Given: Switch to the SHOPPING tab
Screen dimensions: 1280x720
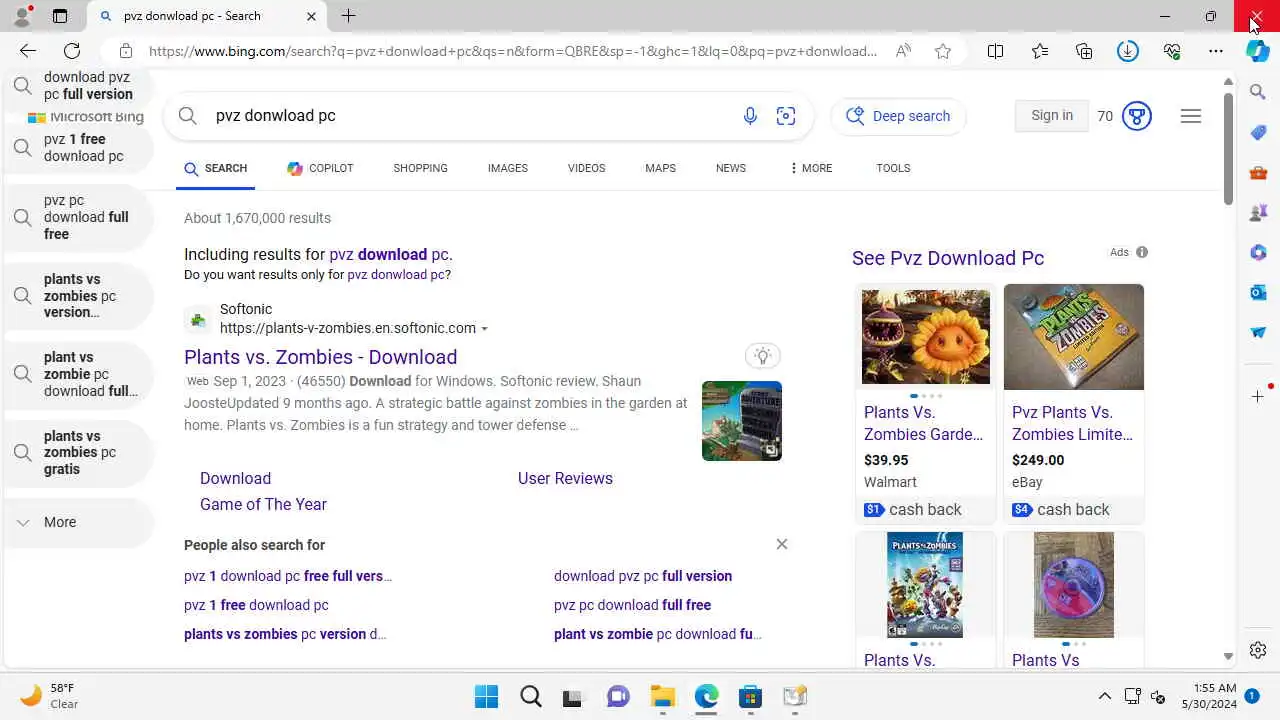Looking at the screenshot, I should pos(420,168).
